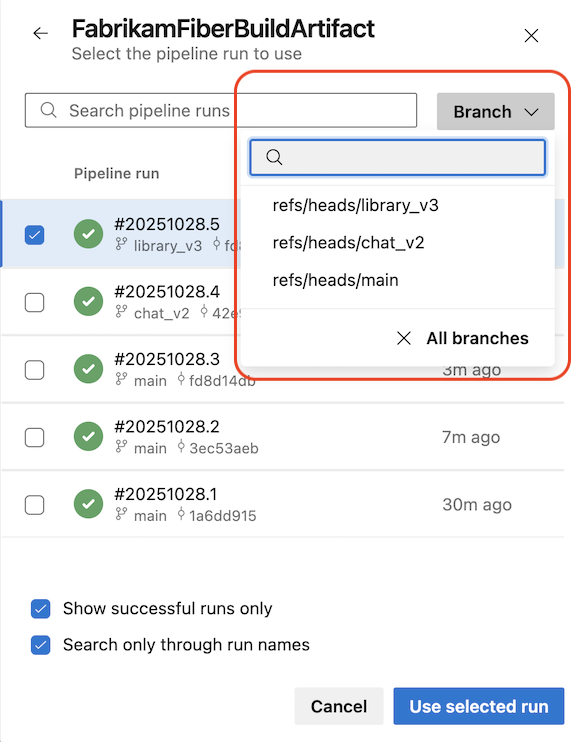Click the green success icon for run #20251028.5
Screen dimensions: 585x742
[x=89, y=234]
